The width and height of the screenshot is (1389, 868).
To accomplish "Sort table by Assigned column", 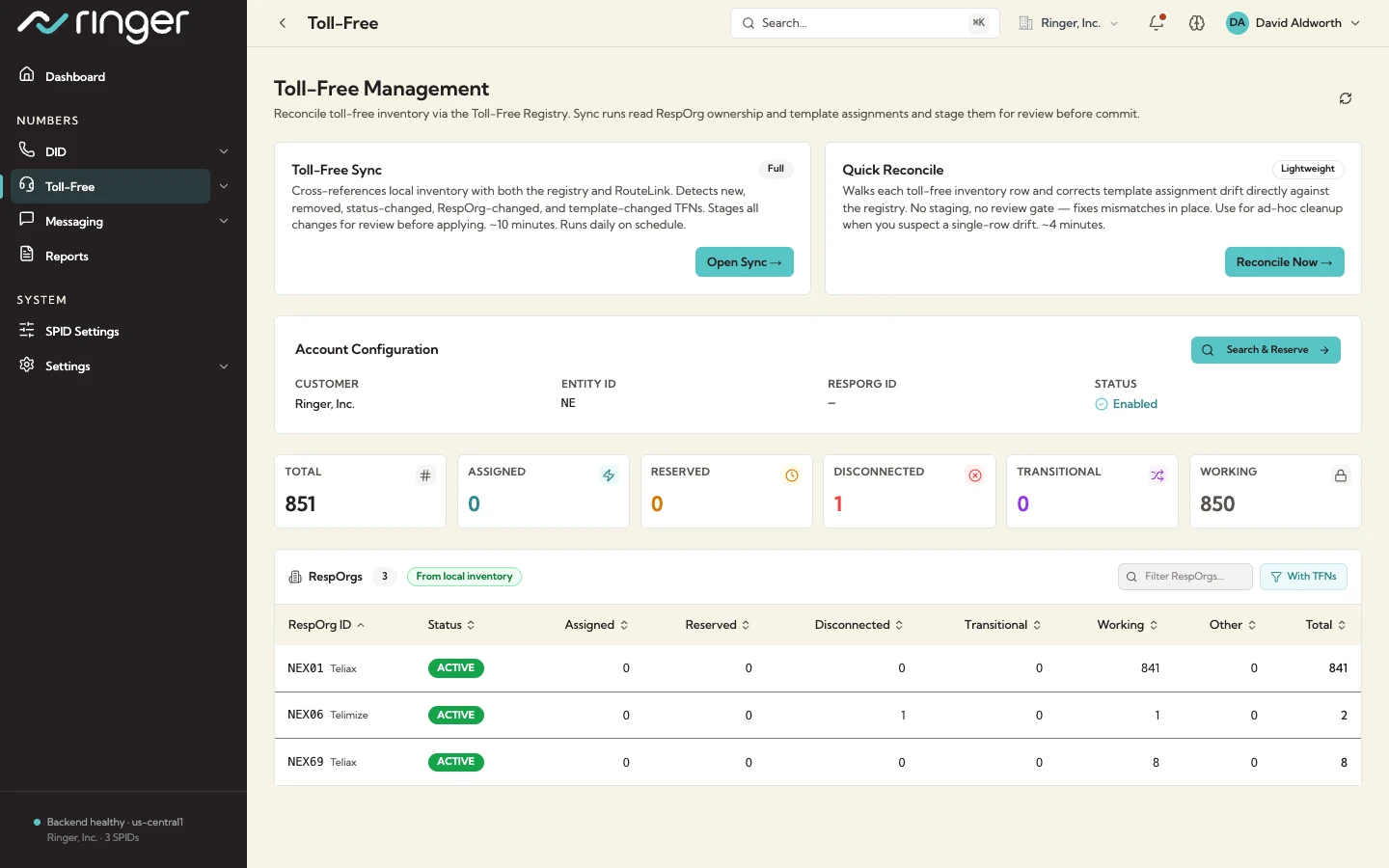I will (x=597, y=625).
